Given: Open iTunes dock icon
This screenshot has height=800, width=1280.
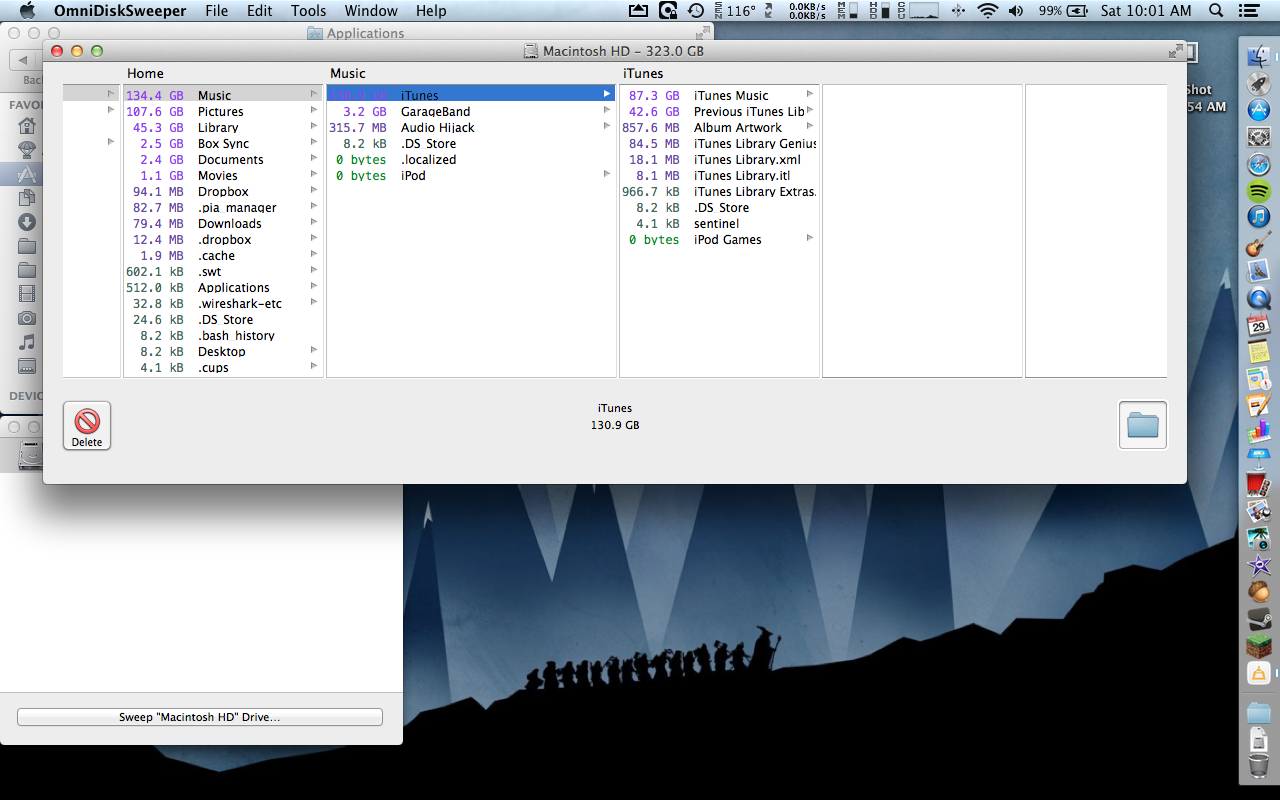Looking at the screenshot, I should point(1259,217).
